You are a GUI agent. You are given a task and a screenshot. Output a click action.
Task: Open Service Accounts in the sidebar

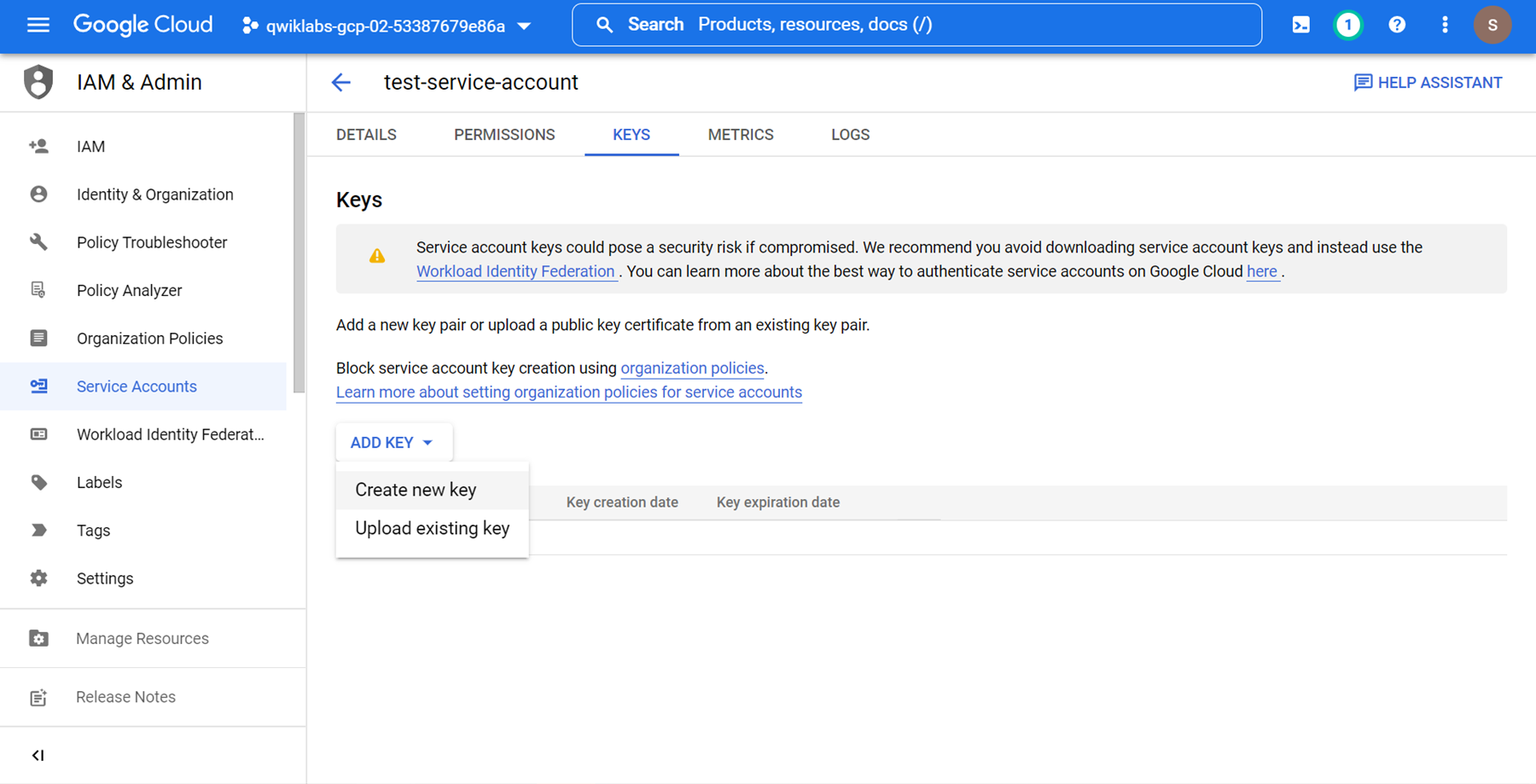143,386
